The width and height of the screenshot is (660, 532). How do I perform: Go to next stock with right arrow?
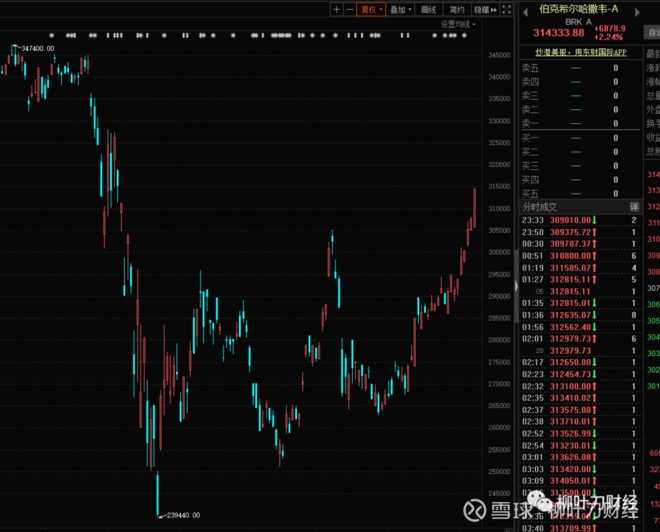(637, 13)
